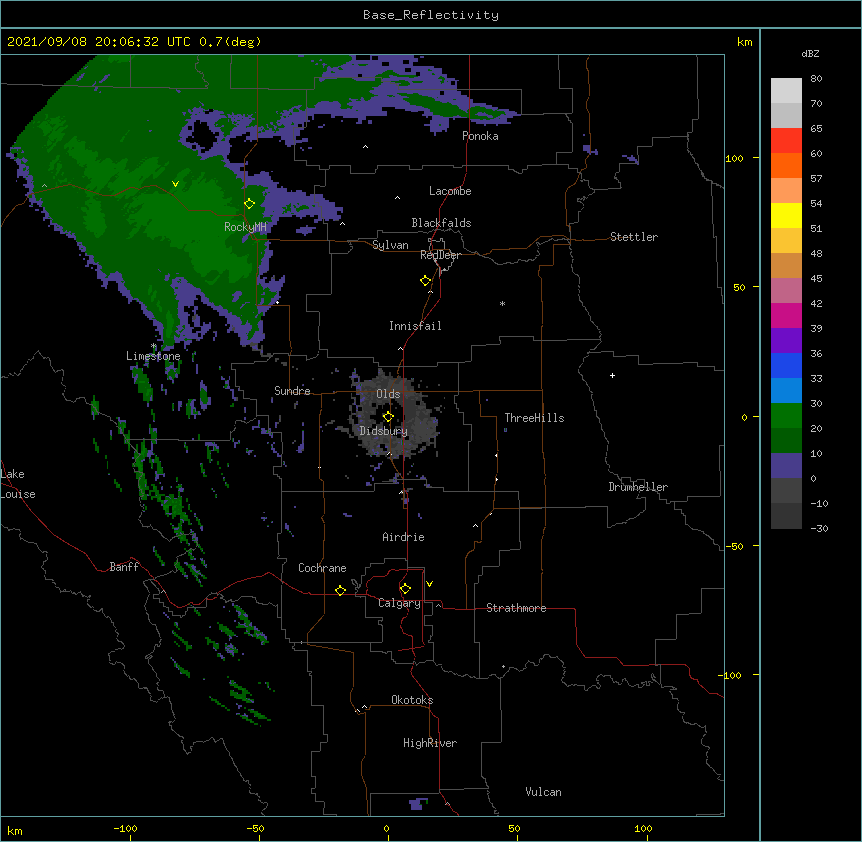
Task: Click the yellow V marker northwest of RockyMH
Action: coord(175,184)
